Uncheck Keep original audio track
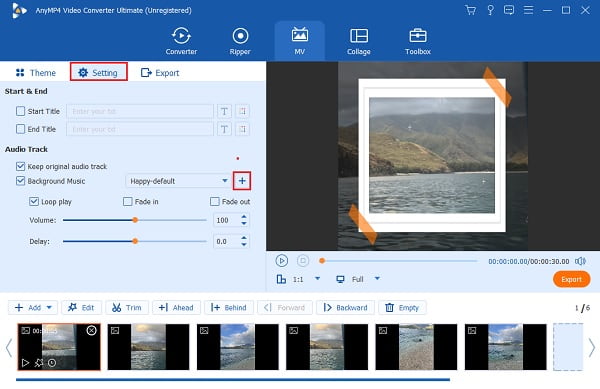Viewport: 600px width, 389px height. (x=20, y=166)
